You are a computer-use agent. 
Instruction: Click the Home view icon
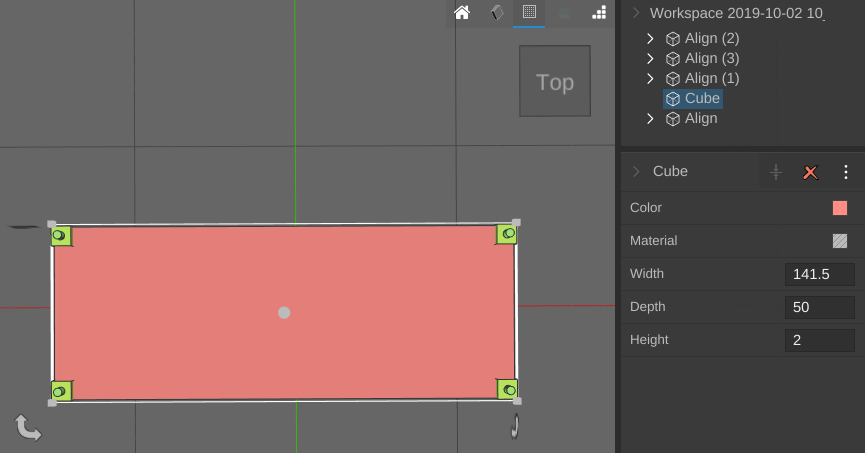coord(462,12)
